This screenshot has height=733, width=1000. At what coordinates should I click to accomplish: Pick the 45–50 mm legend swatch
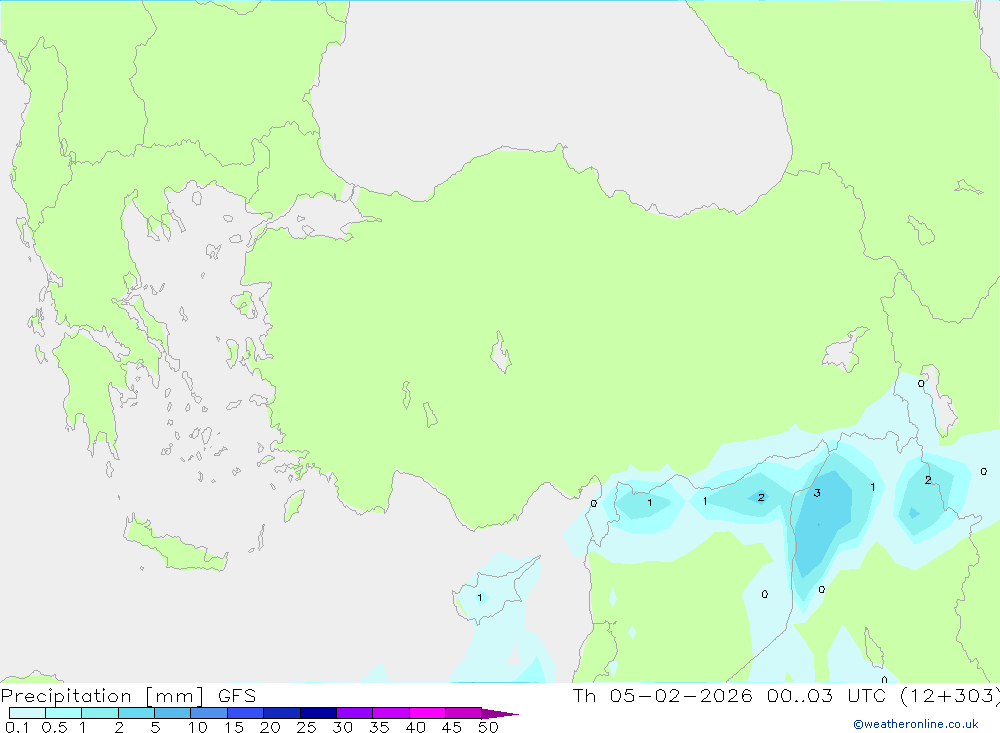[464, 713]
